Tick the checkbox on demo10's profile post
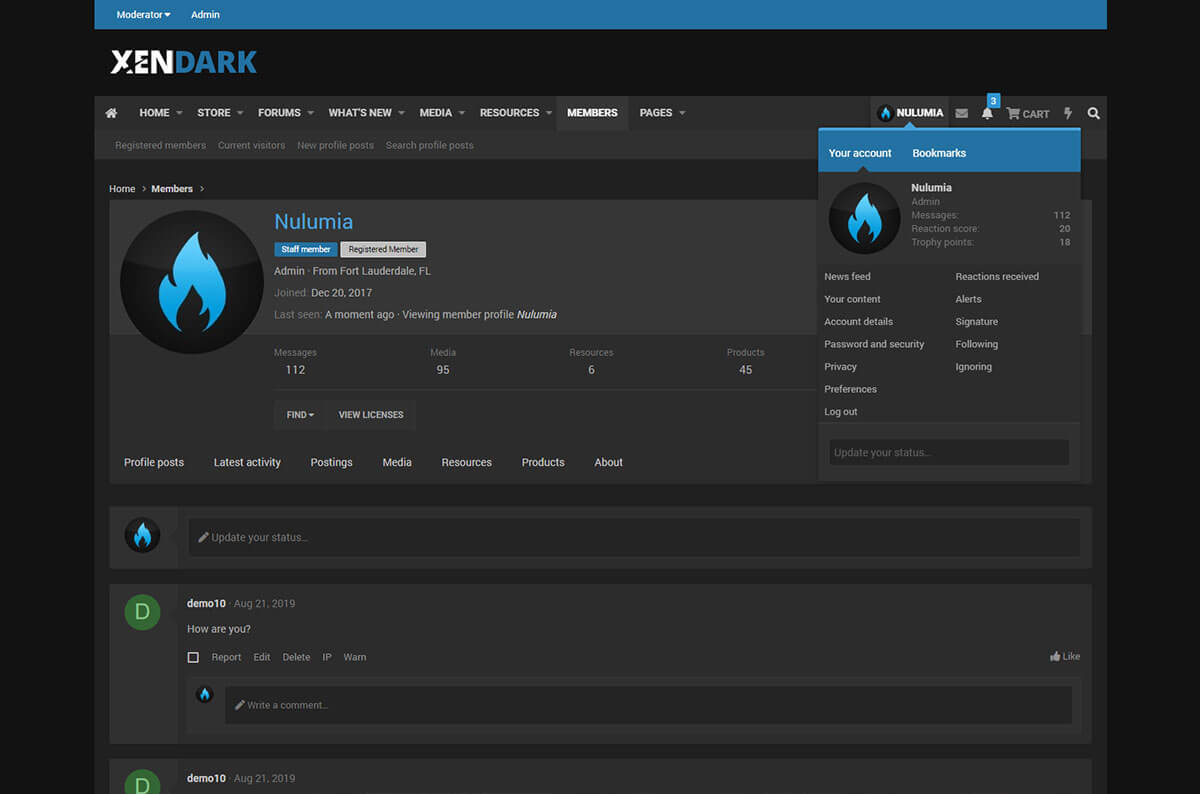 (193, 658)
